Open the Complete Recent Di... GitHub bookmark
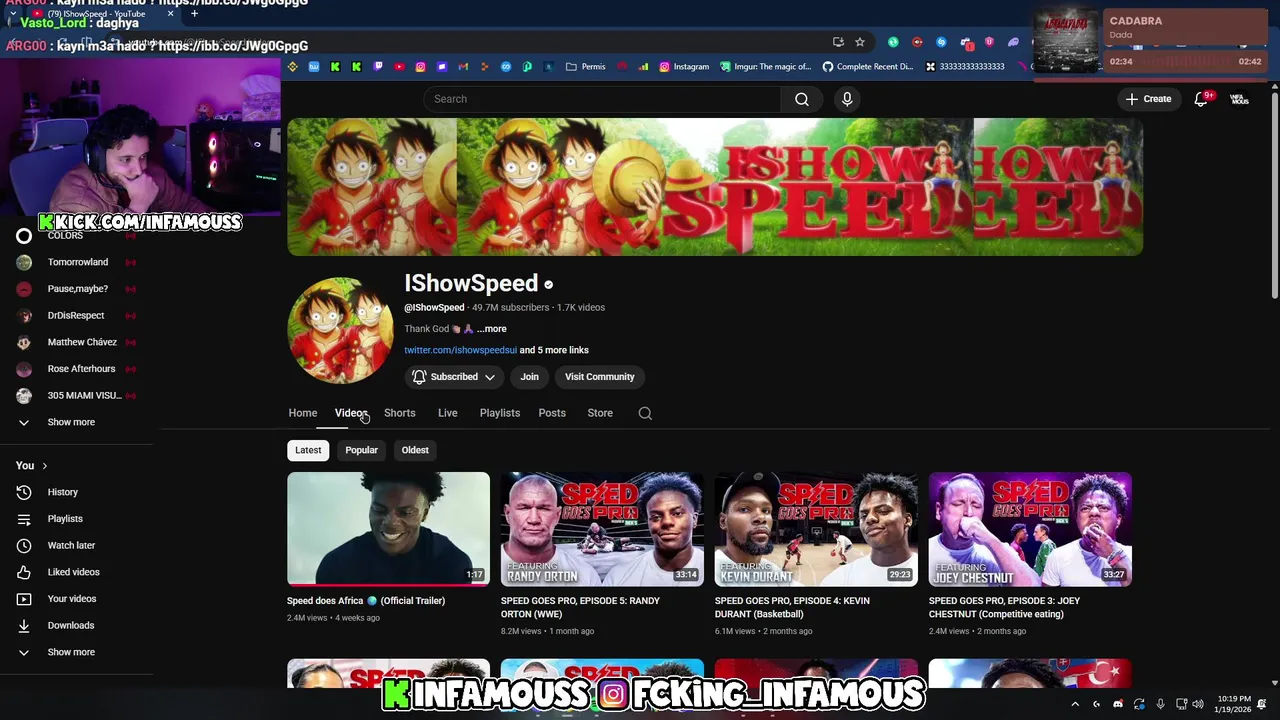Screen dimensions: 1280x720 coord(868,67)
